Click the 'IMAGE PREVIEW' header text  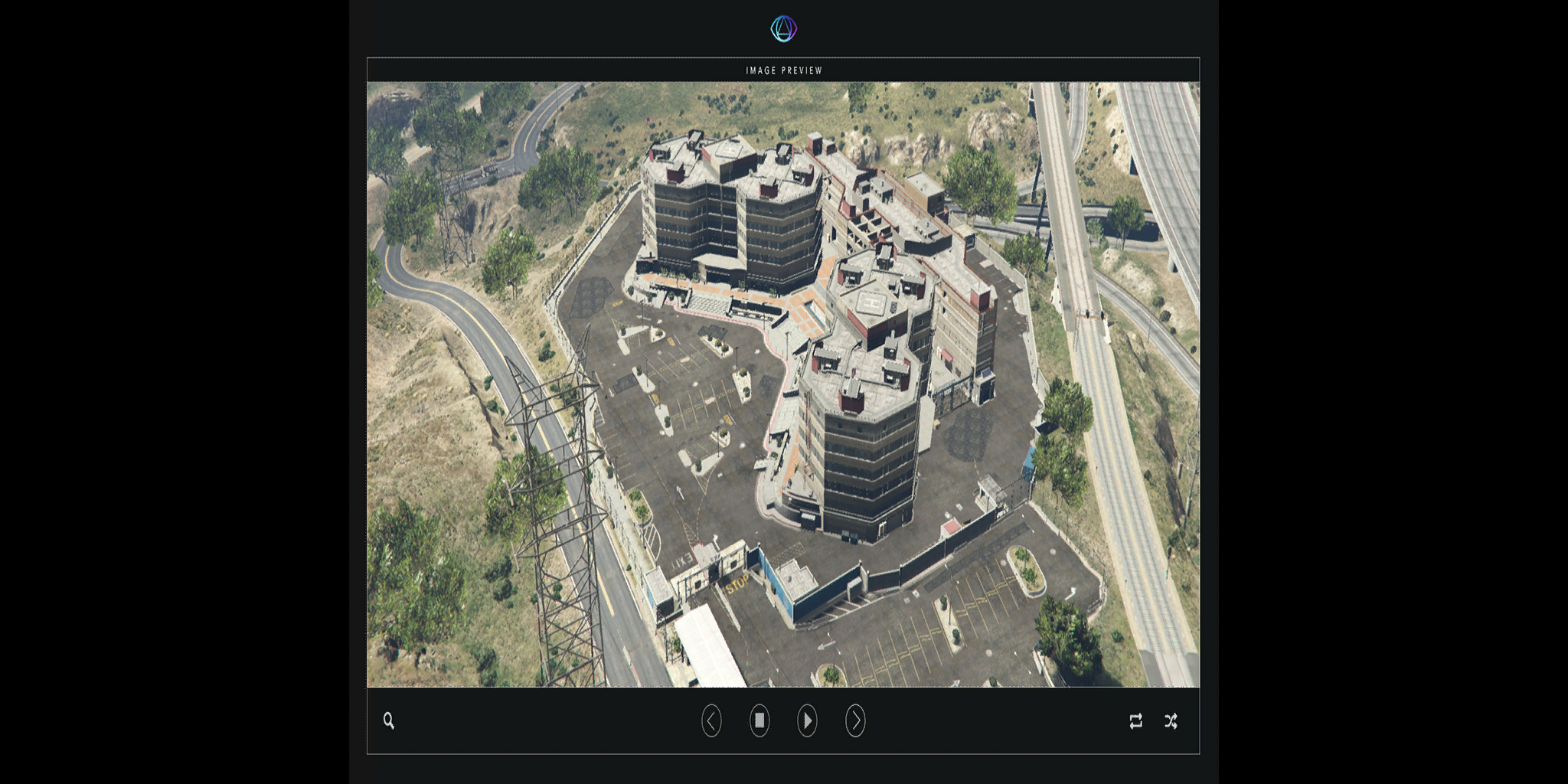pos(784,70)
